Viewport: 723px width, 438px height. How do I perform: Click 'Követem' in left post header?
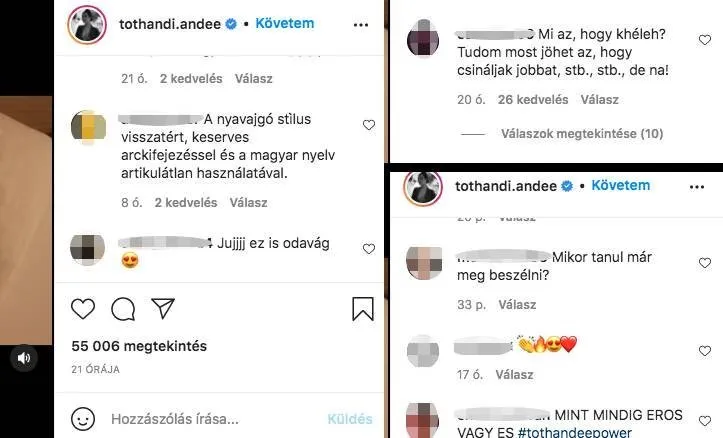(x=284, y=23)
